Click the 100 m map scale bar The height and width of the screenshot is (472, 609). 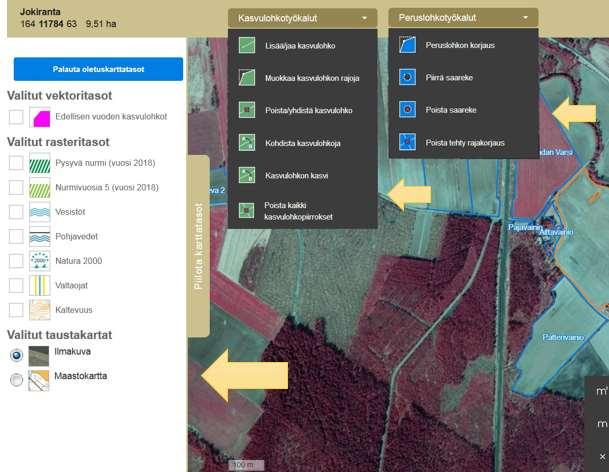246,465
